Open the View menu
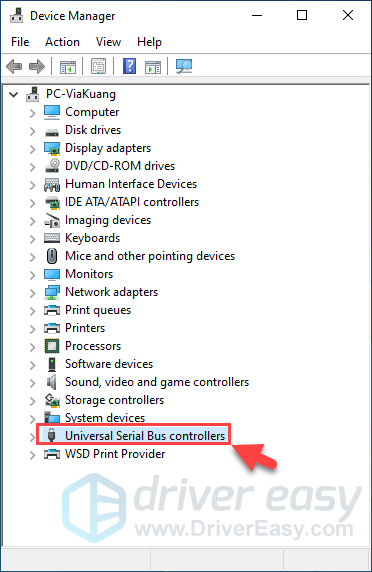Image resolution: width=372 pixels, height=572 pixels. [x=108, y=42]
